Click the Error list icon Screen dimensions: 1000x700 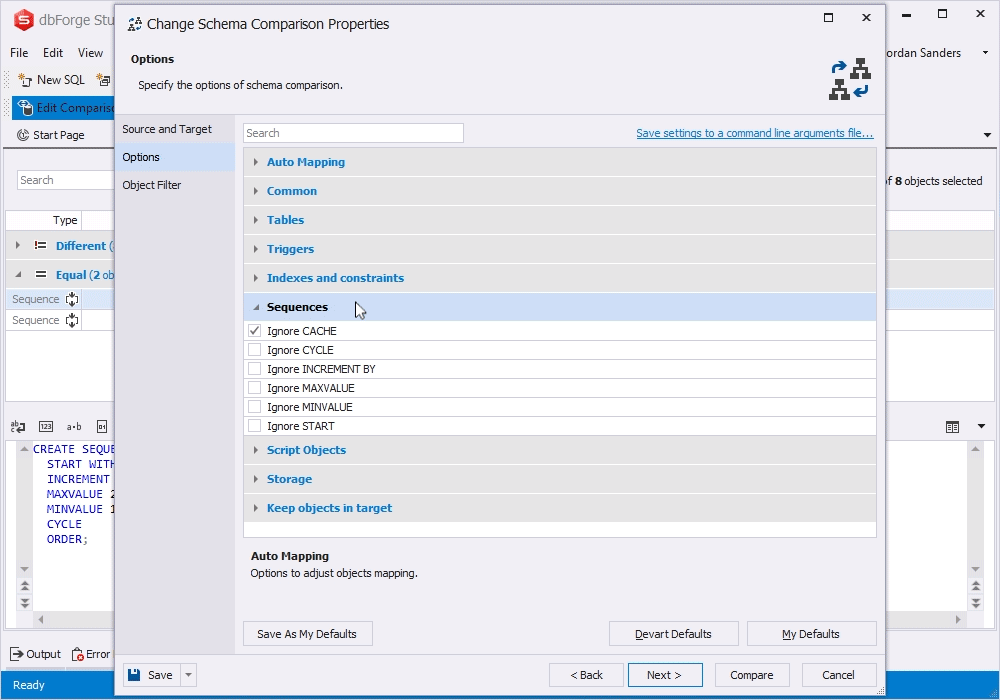pos(78,654)
